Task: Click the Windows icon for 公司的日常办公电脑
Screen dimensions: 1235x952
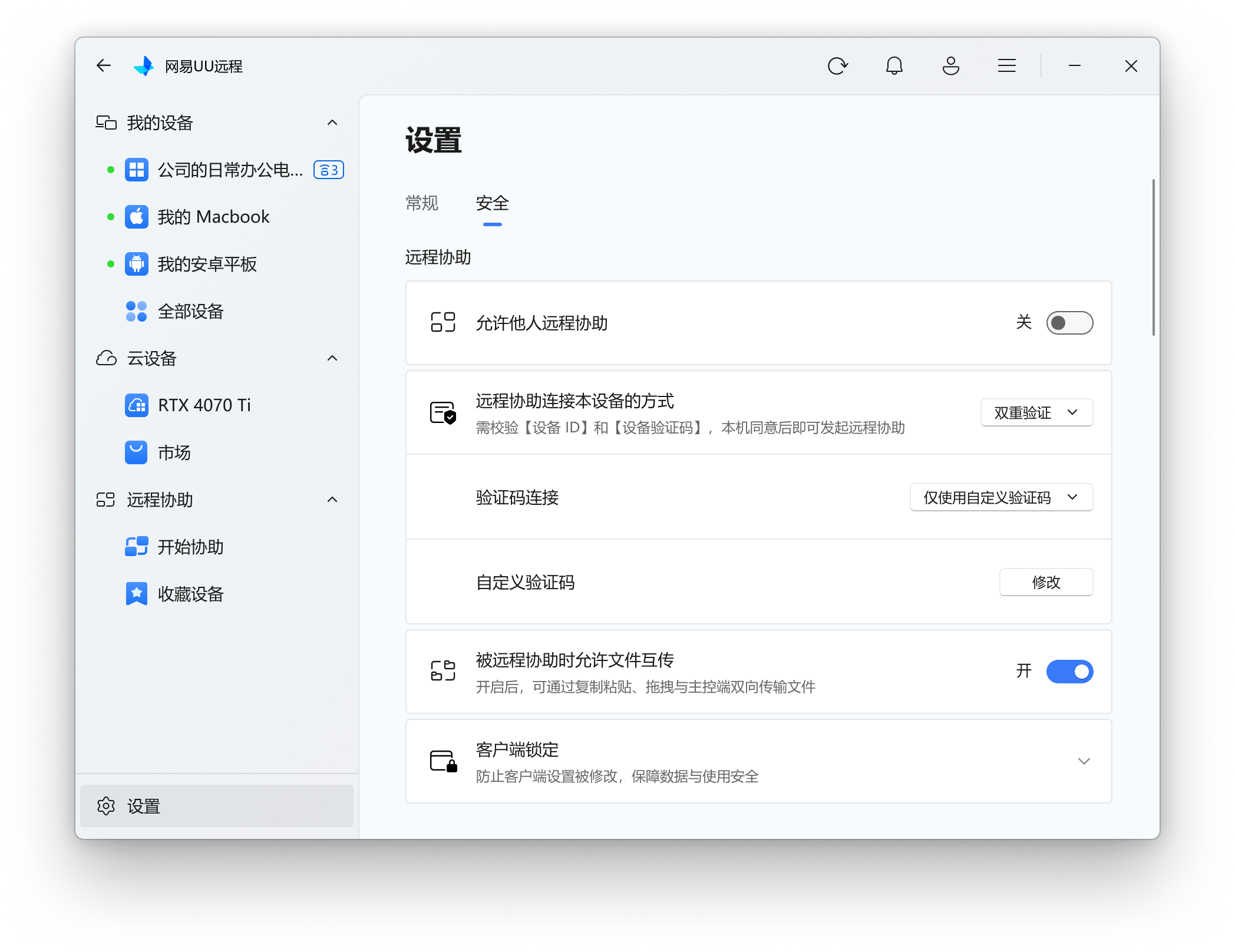Action: coord(137,170)
